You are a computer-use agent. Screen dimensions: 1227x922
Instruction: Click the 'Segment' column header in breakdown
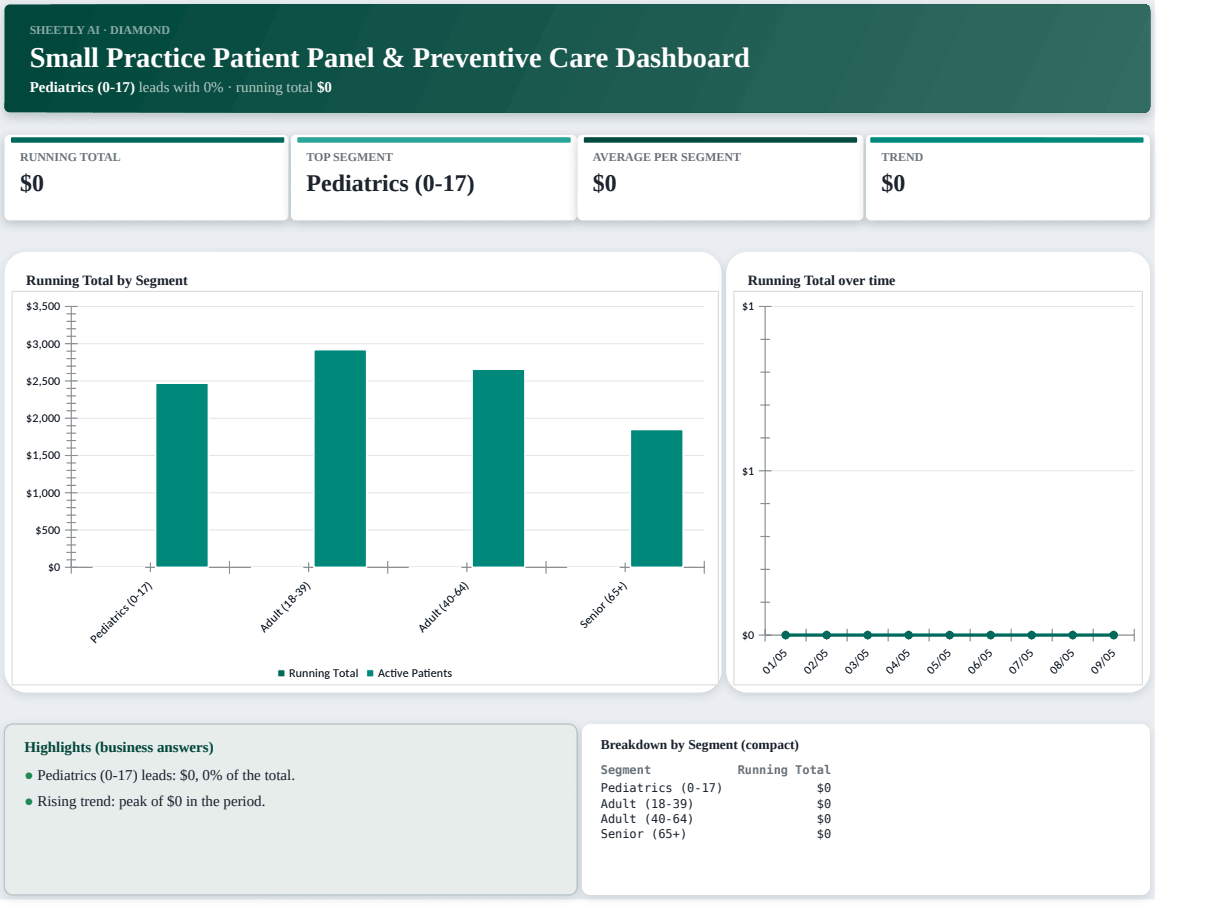(x=625, y=770)
